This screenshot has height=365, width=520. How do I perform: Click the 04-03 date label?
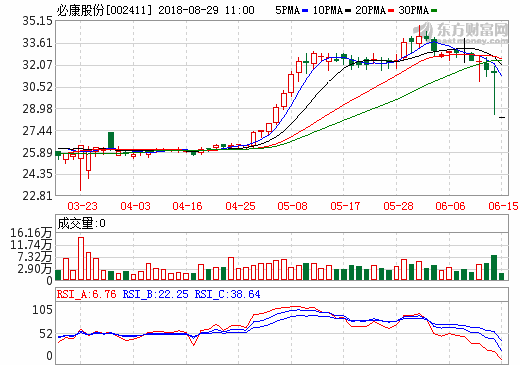click(135, 206)
